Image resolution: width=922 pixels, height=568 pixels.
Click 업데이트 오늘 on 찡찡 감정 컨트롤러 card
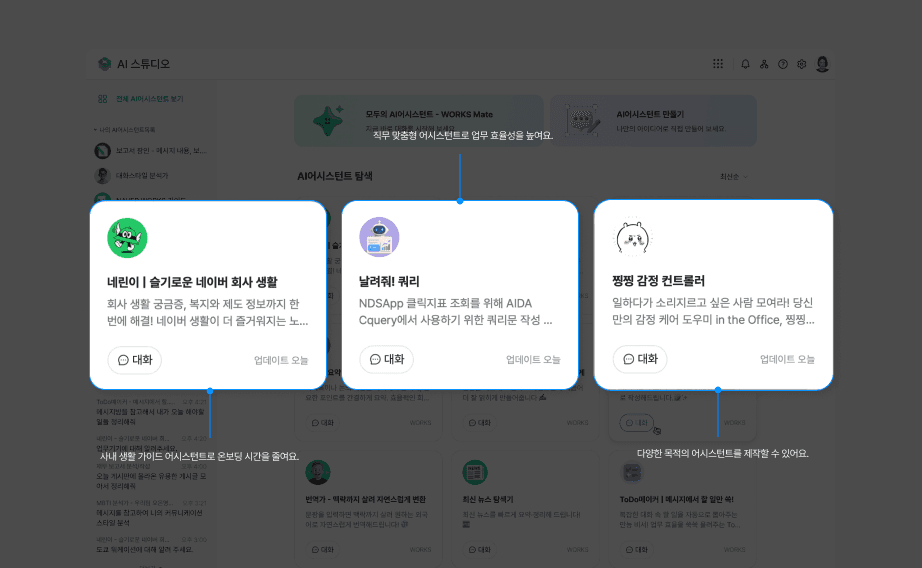click(x=787, y=359)
